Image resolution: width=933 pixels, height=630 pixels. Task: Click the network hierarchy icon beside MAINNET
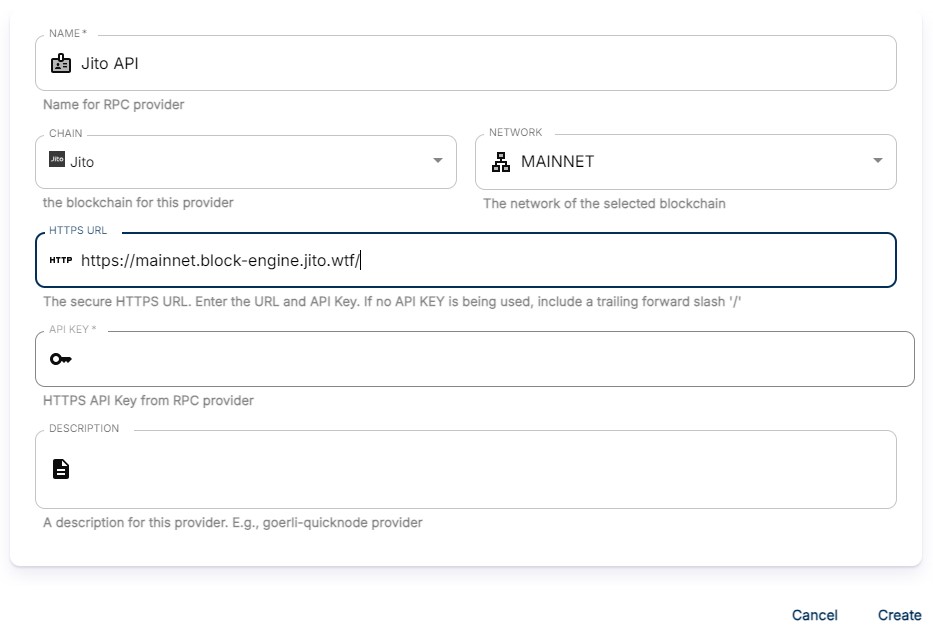click(x=501, y=162)
